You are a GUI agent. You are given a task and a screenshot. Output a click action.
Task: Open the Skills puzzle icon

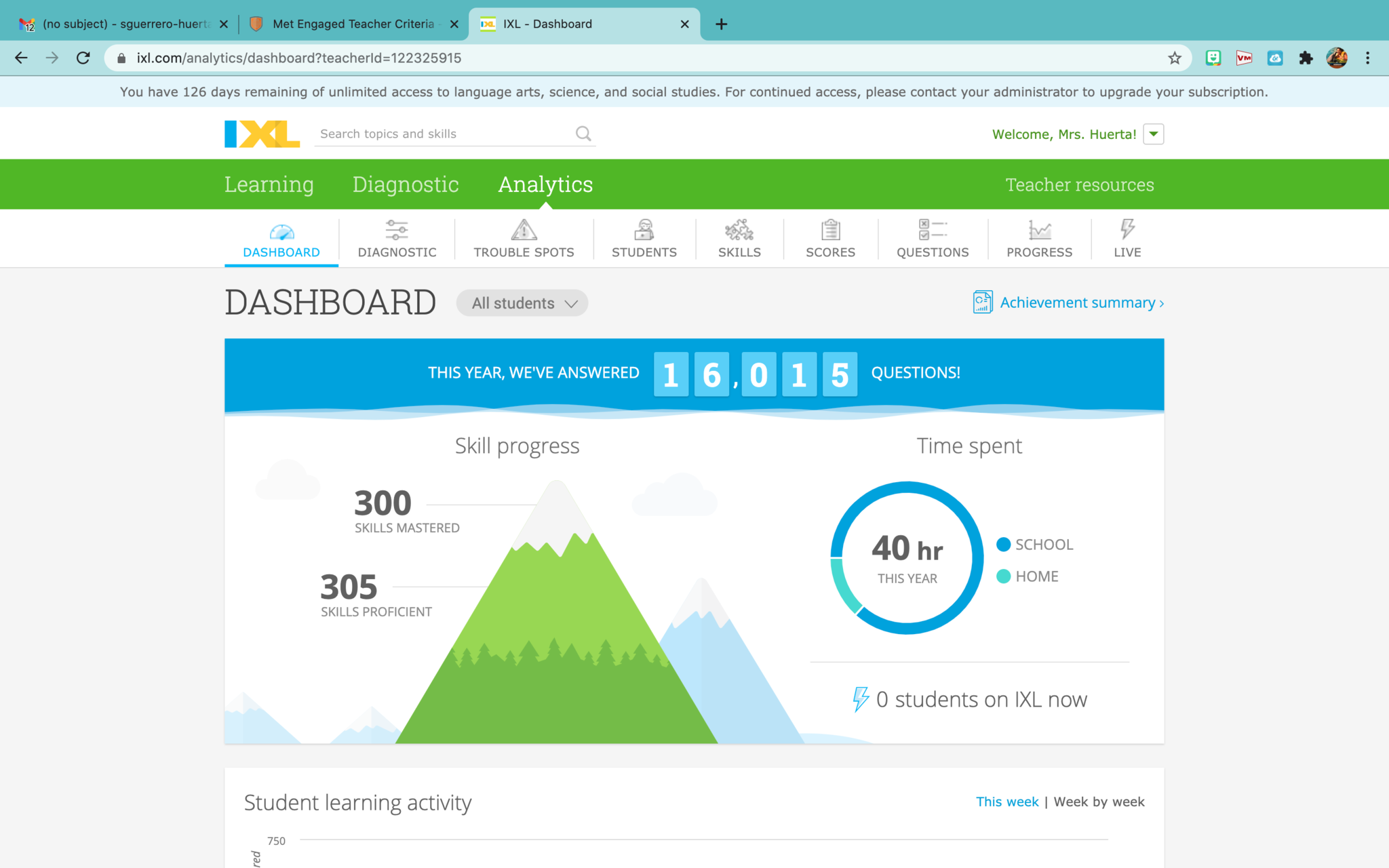[739, 231]
